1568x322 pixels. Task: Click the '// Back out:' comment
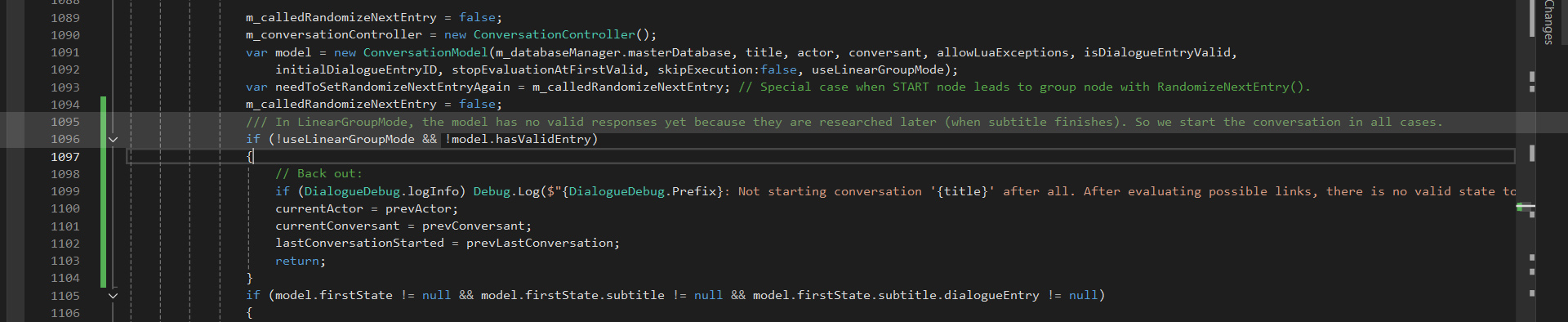pos(318,173)
